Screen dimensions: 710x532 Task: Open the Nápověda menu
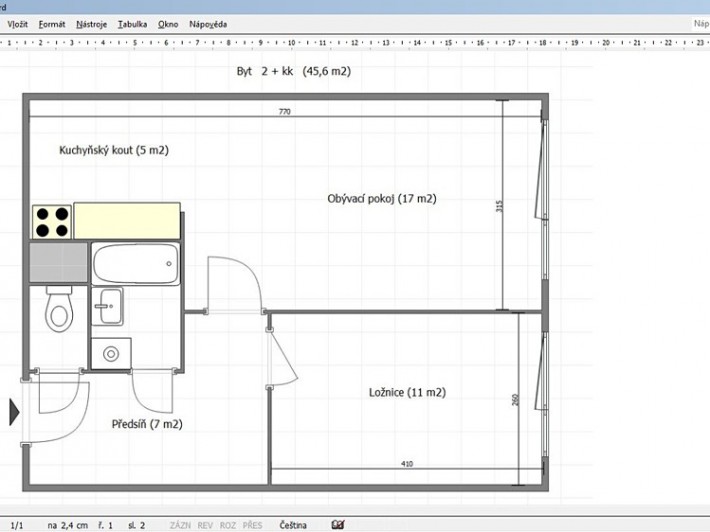pos(208,23)
